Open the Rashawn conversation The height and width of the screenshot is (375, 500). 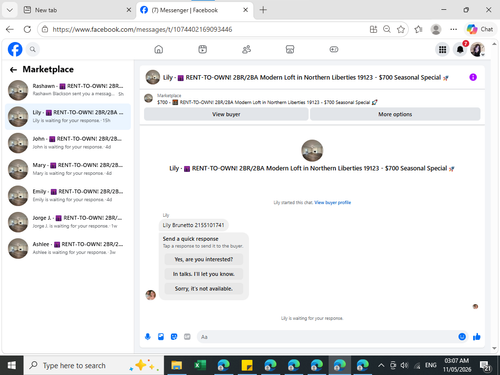click(x=68, y=90)
